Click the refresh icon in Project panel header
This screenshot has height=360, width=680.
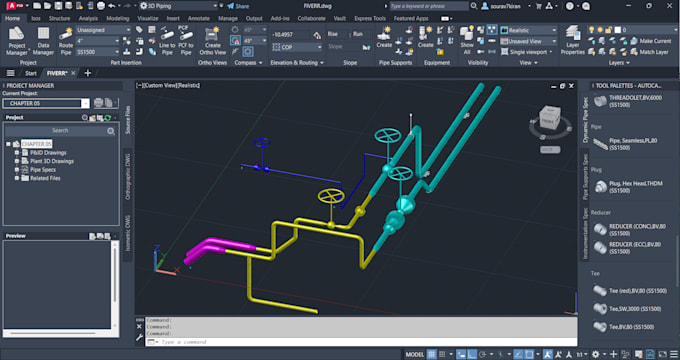tap(108, 118)
